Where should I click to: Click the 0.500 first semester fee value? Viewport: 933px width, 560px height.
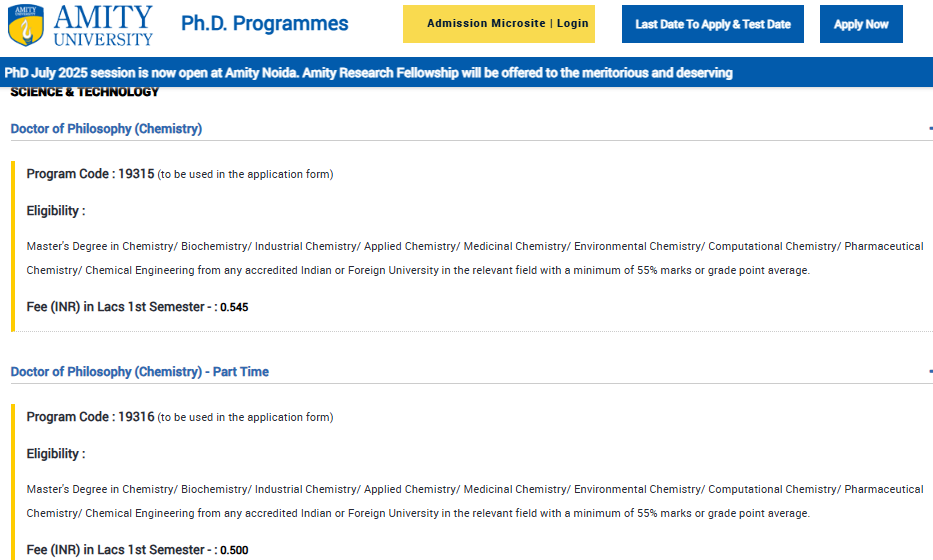click(x=234, y=551)
